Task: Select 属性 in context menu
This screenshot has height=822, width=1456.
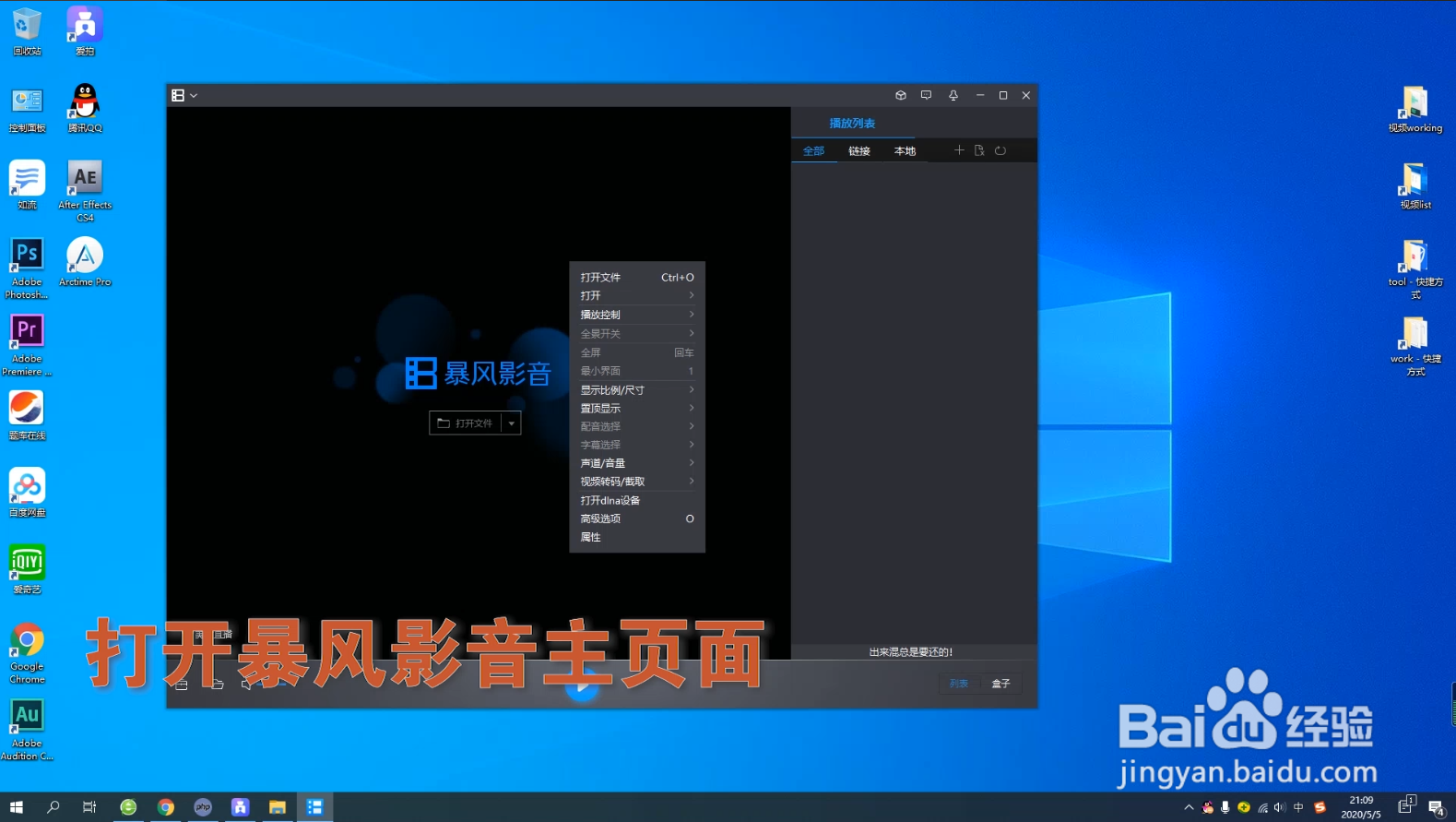Action: [637, 537]
